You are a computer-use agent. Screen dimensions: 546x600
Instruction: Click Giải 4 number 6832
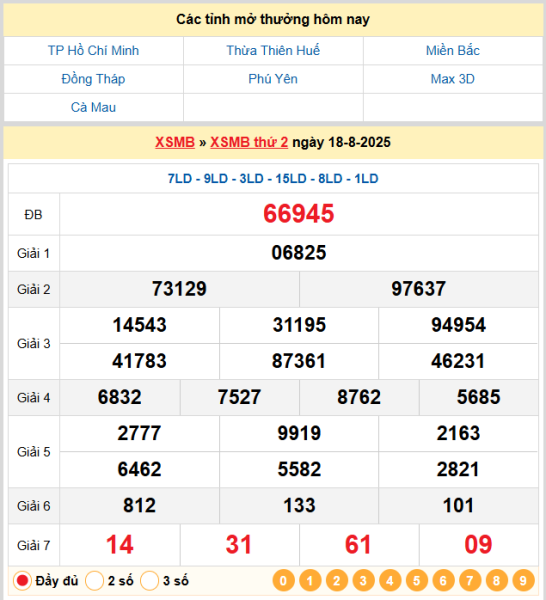[x=120, y=397]
